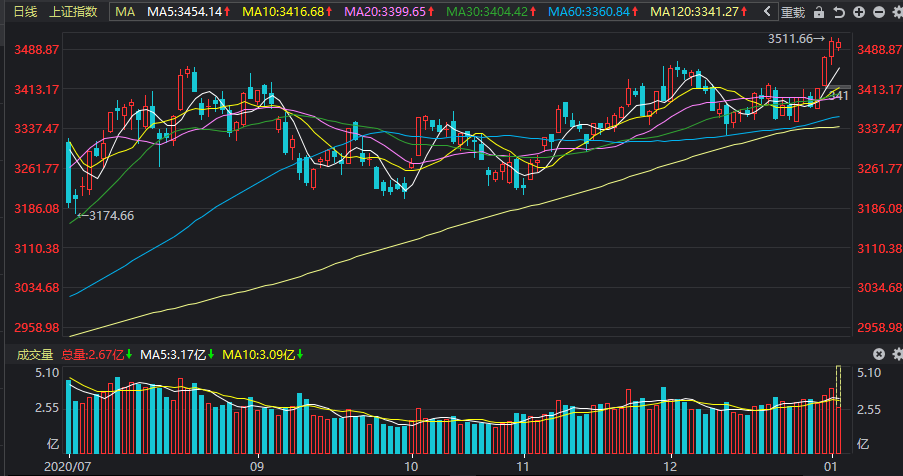Image resolution: width=903 pixels, height=476 pixels.
Task: Open the volume panel settings gear
Action: (x=897, y=354)
